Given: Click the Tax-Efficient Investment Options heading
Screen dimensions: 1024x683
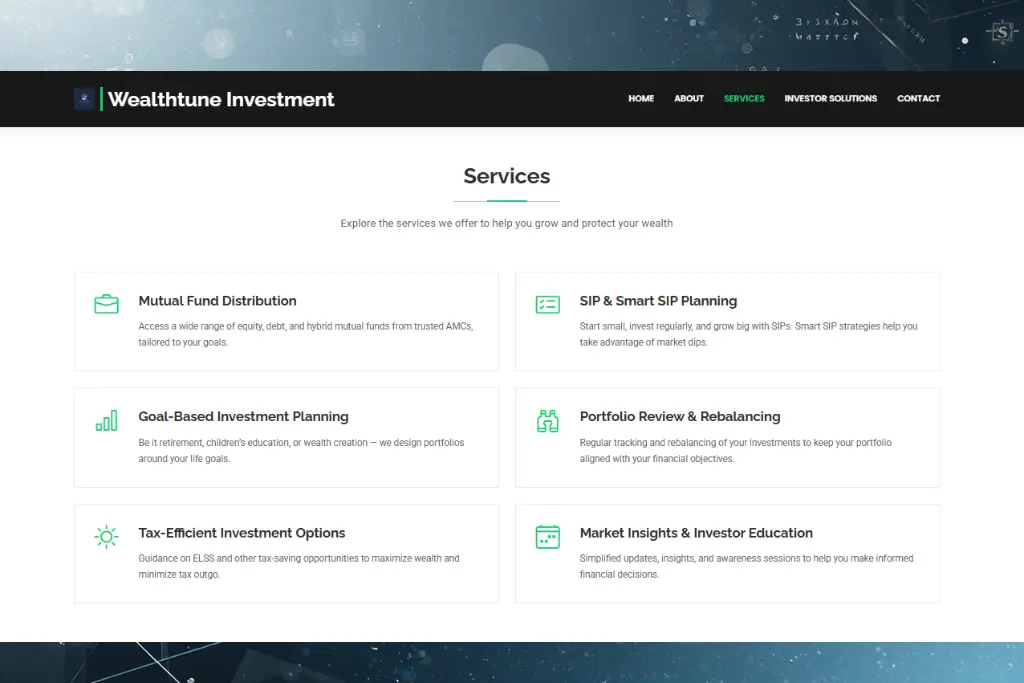Looking at the screenshot, I should coord(242,533).
